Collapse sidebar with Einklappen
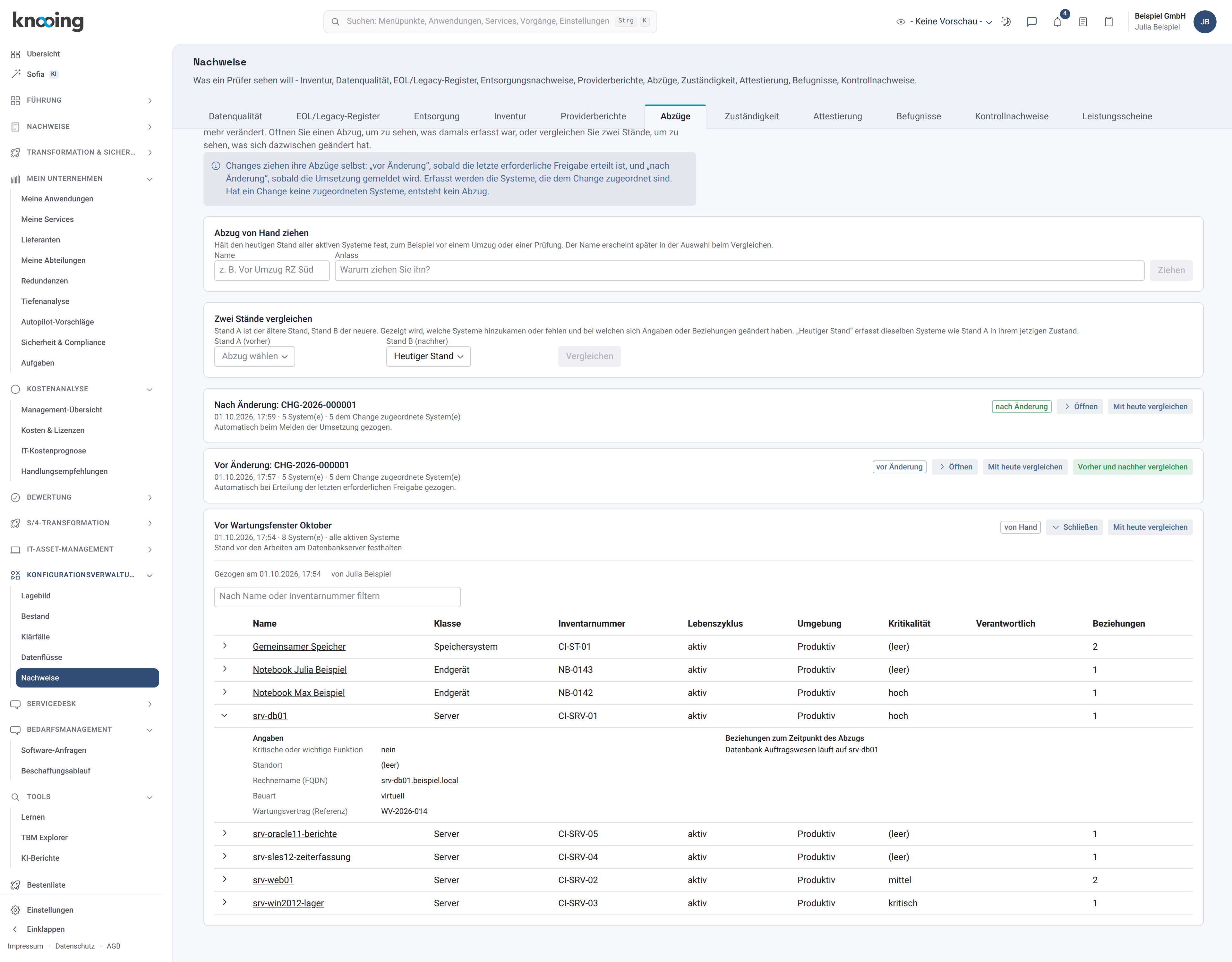The width and height of the screenshot is (1232, 962). click(45, 929)
